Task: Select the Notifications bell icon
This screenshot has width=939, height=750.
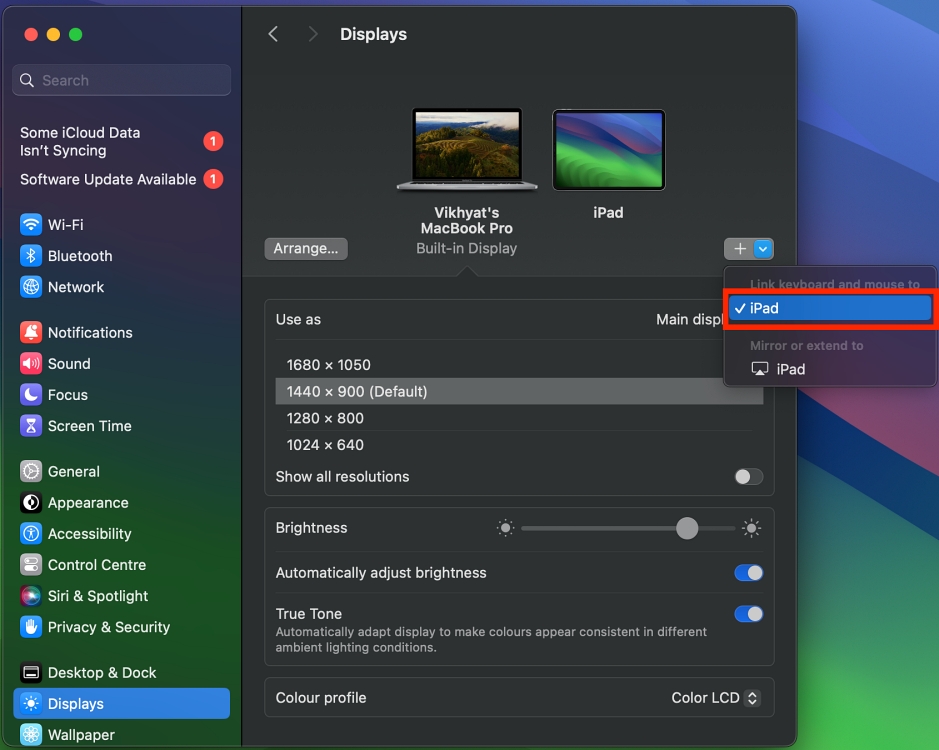Action: (31, 332)
